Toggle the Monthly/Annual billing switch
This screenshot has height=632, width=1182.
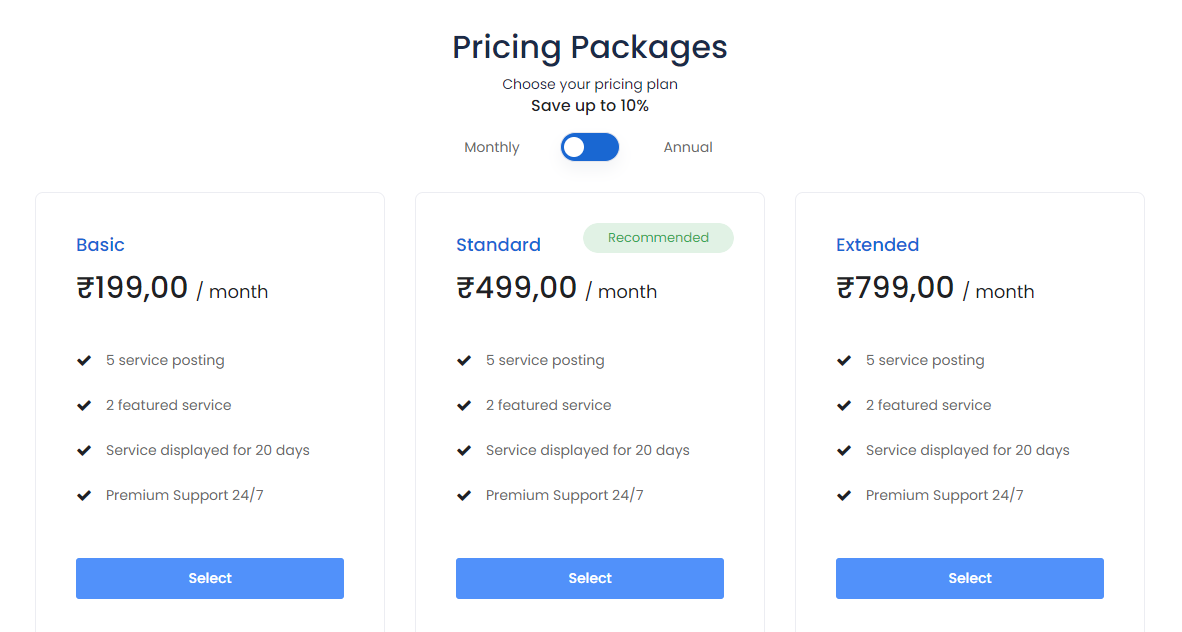[590, 148]
